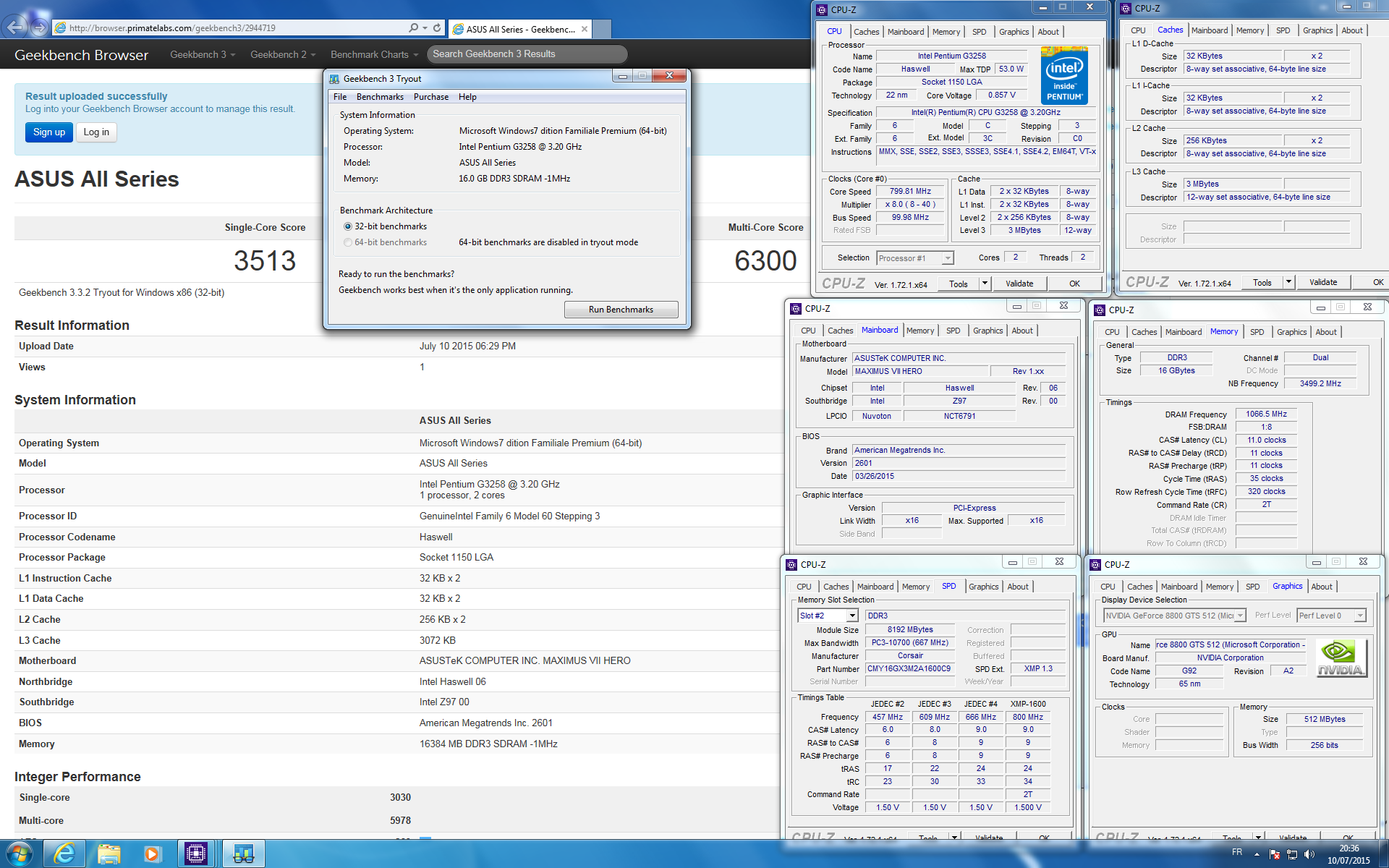The width and height of the screenshot is (1389, 868).
Task: Click the volume speaker tray icon
Action: click(x=1309, y=854)
